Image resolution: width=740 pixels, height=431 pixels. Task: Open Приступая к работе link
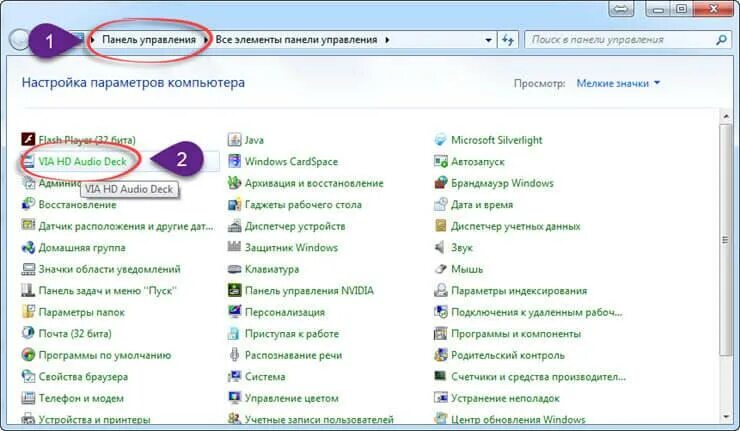[x=292, y=334]
